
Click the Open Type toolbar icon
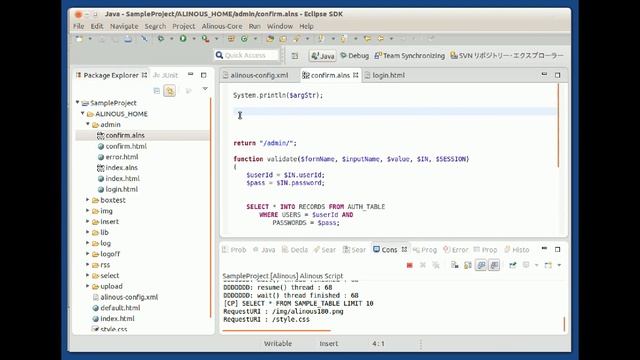coord(270,39)
